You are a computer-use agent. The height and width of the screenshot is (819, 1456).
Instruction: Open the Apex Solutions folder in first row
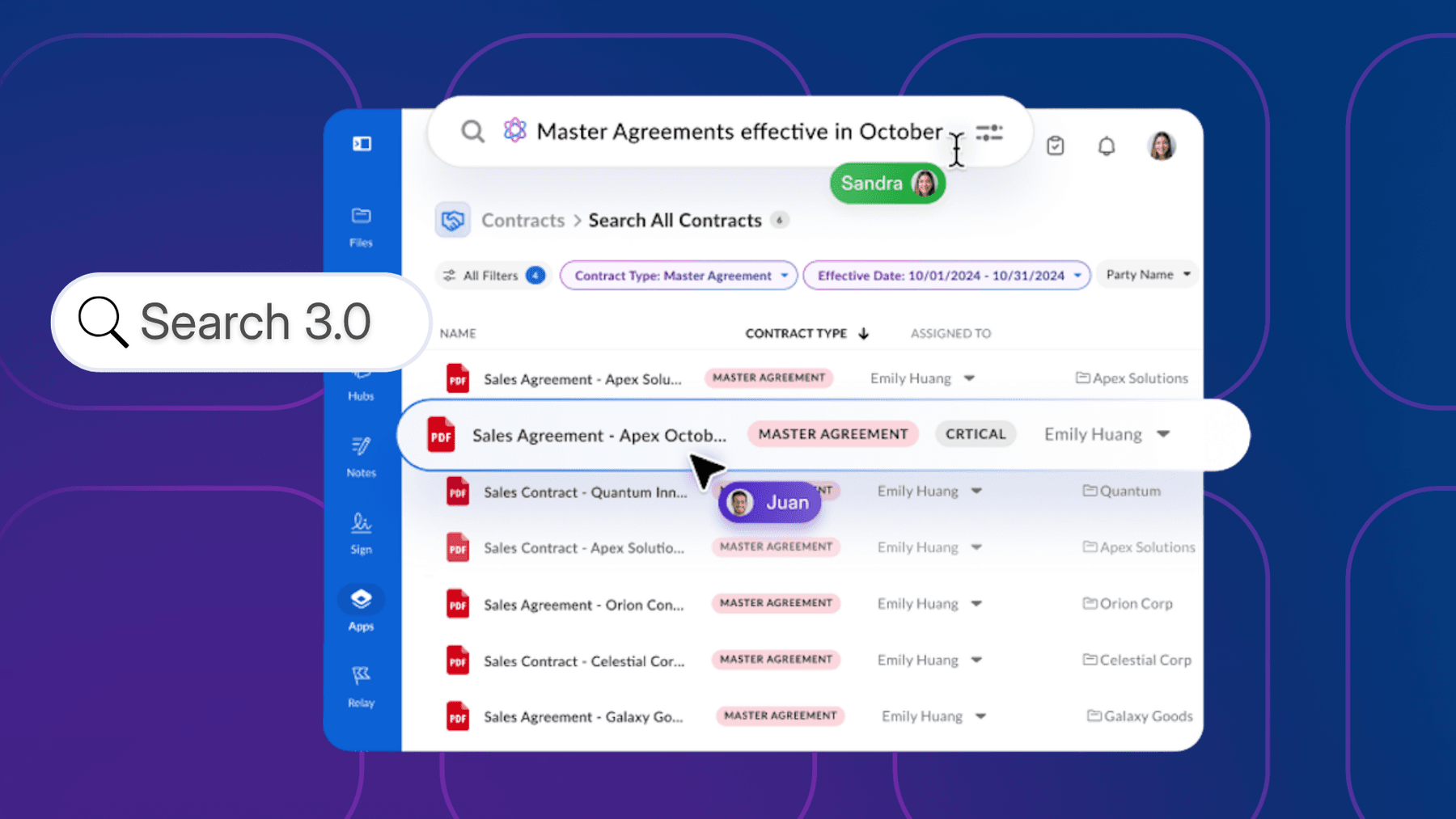(x=1132, y=378)
